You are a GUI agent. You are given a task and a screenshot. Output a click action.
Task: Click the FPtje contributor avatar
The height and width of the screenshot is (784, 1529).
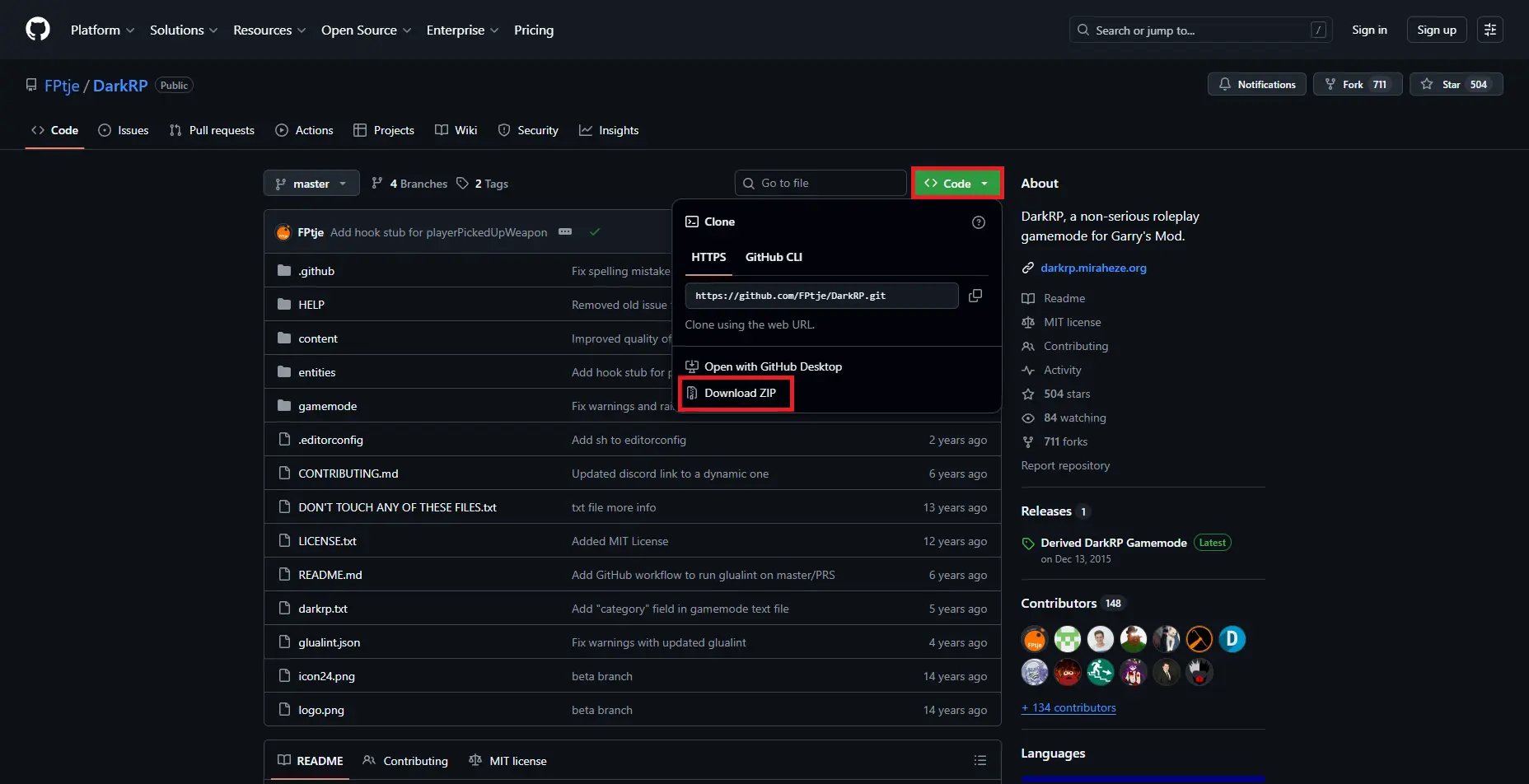(x=1034, y=639)
